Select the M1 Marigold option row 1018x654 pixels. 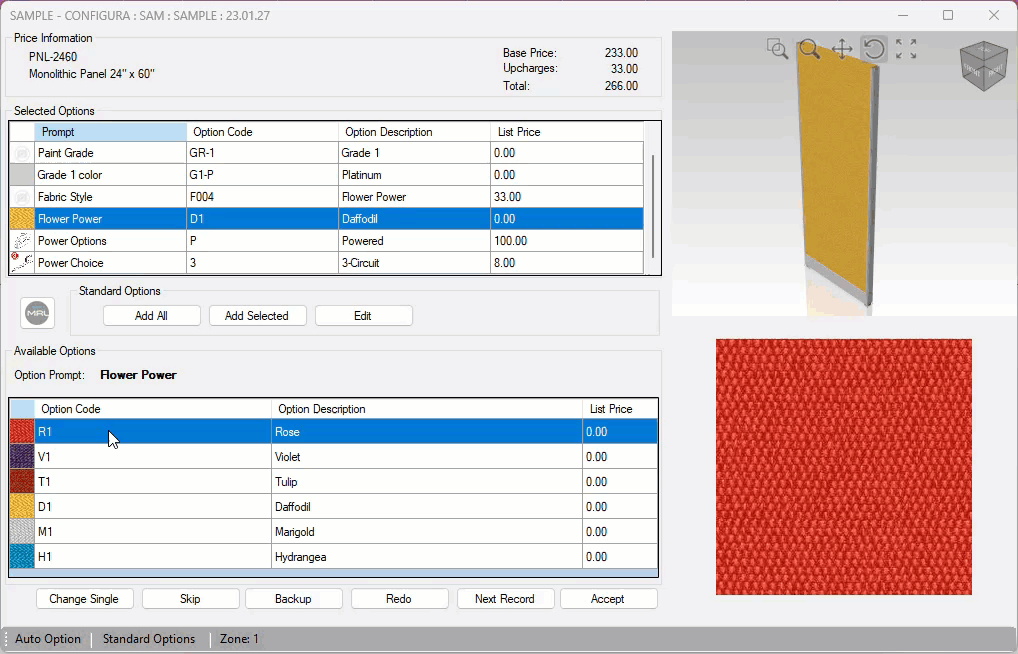point(334,532)
